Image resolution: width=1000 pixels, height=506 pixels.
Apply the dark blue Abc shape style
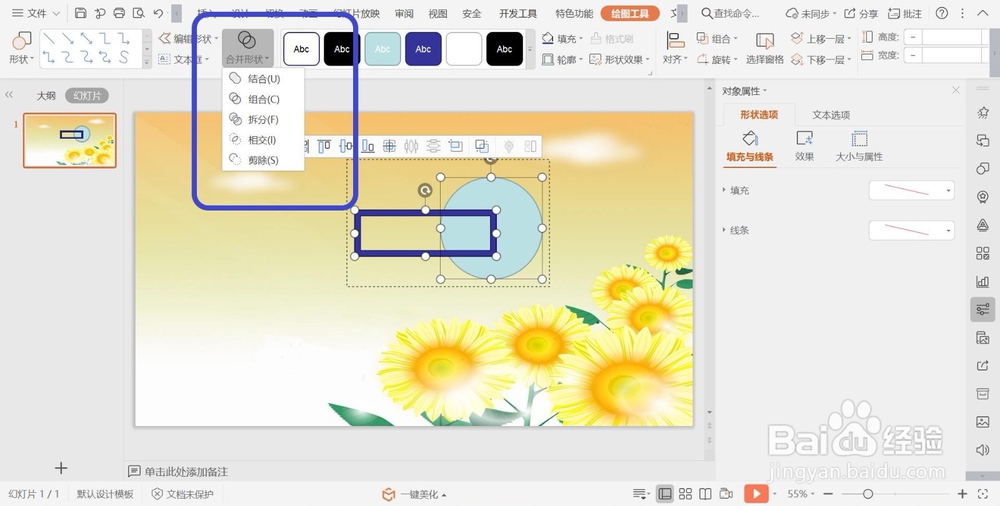coord(423,49)
